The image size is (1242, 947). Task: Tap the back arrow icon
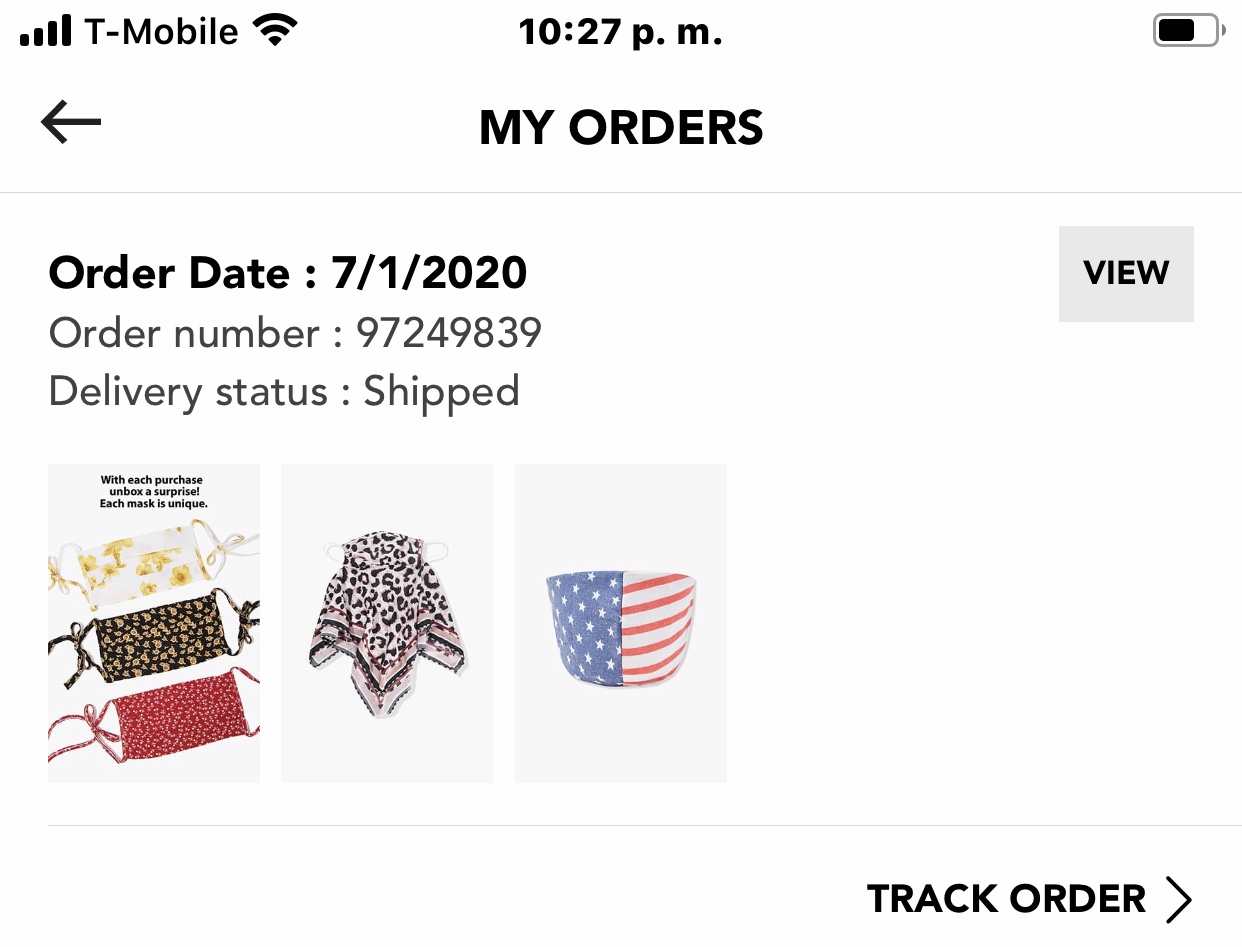point(71,122)
